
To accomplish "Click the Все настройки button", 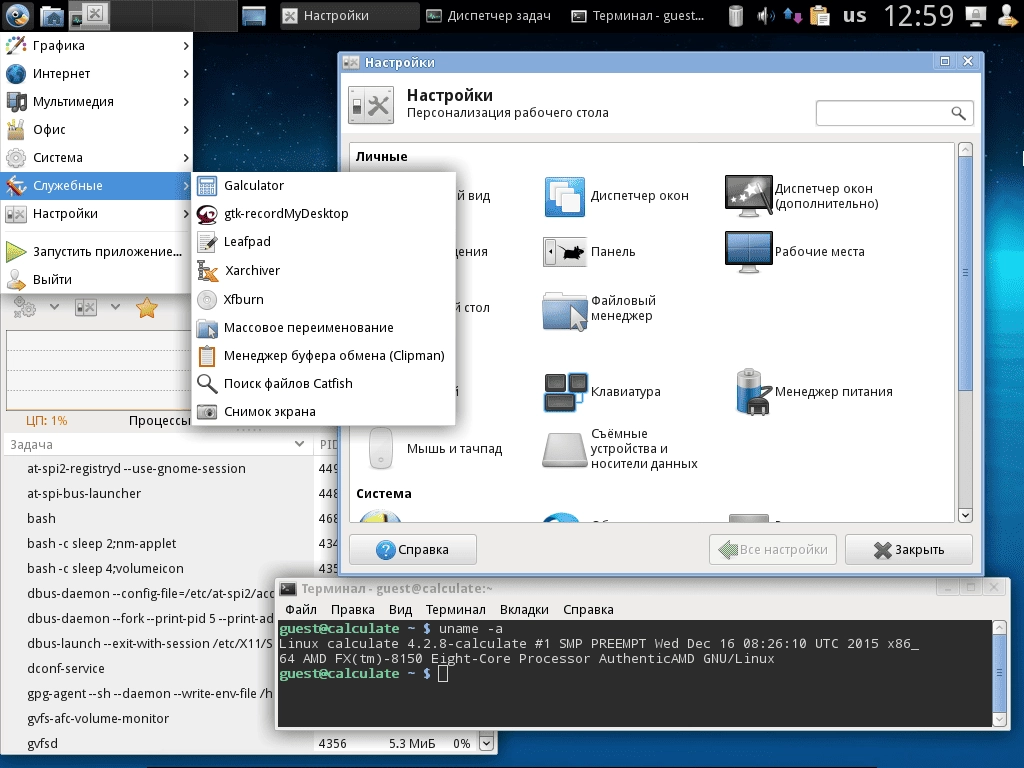I will [x=773, y=550].
